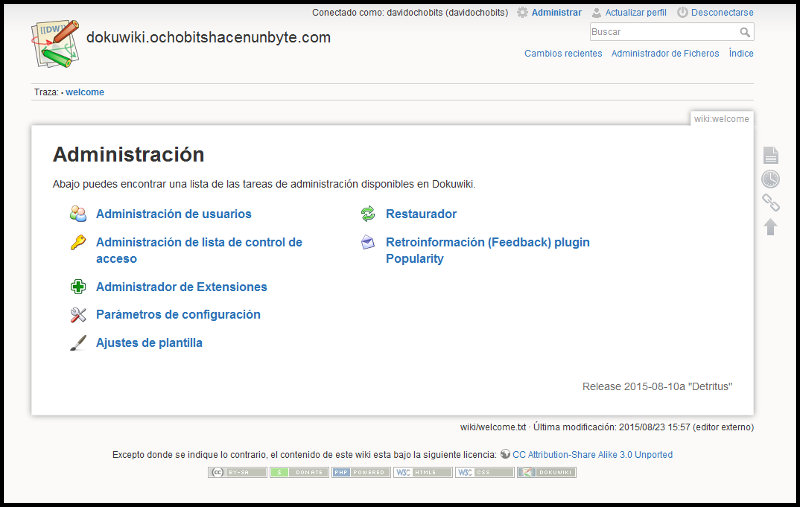Click the wiki/welcome.txt footer text
This screenshot has height=507, width=800.
coord(493,427)
